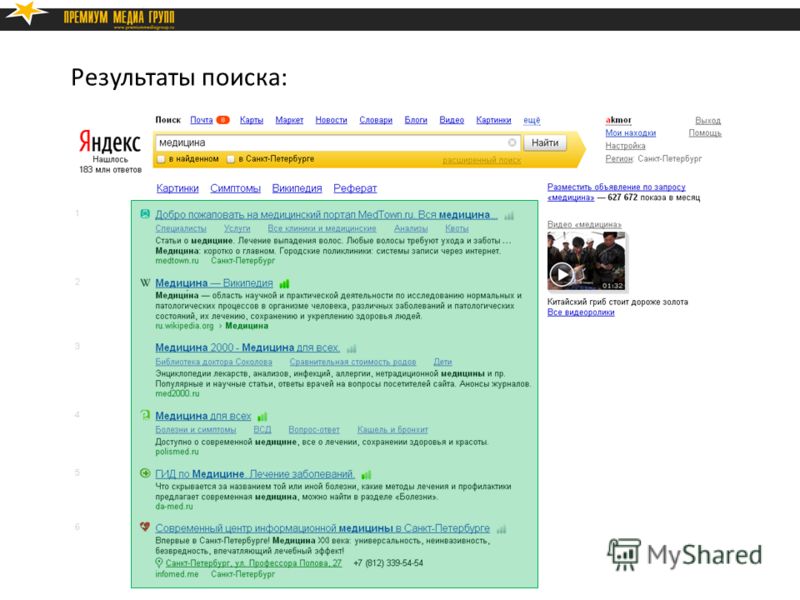Switch to the Блоги tab

(x=416, y=120)
